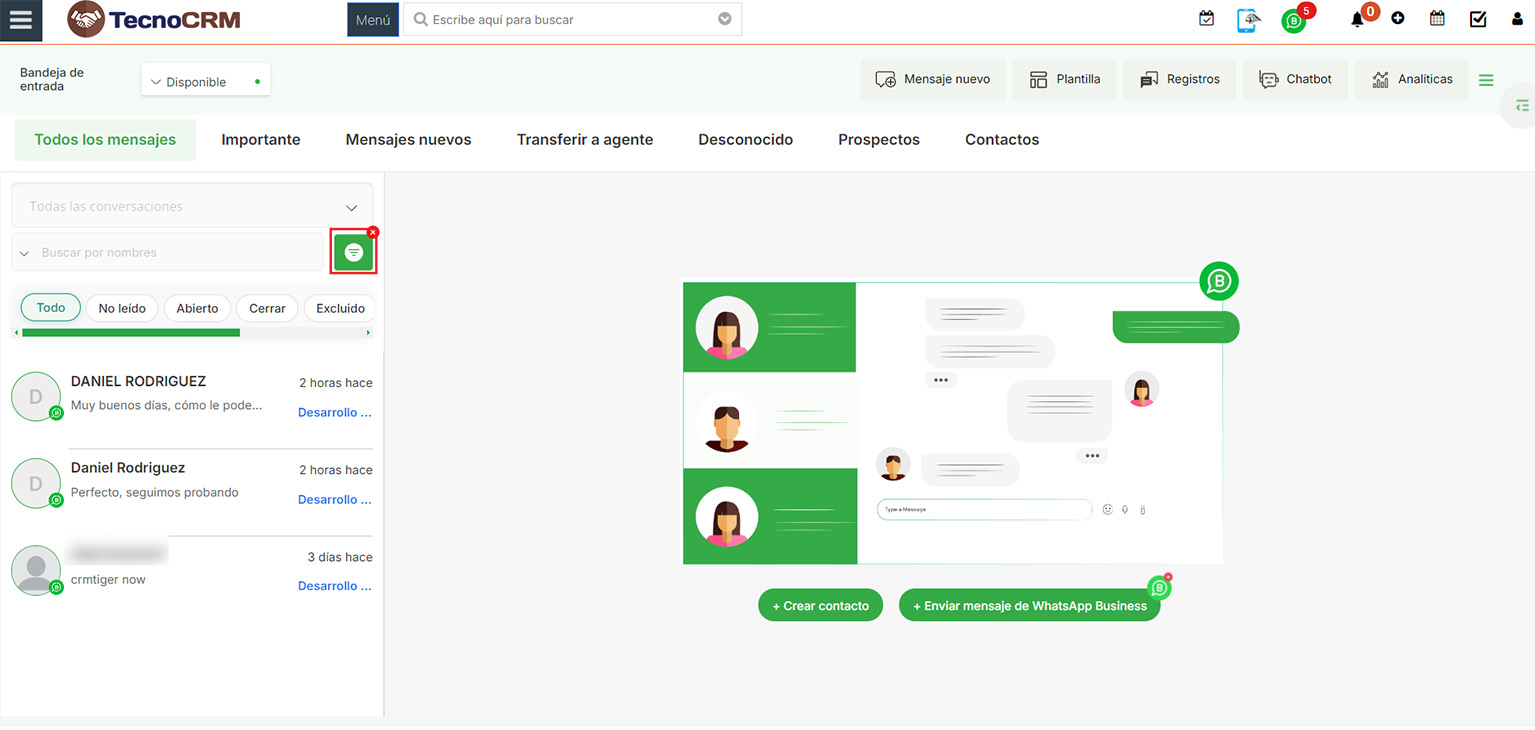The width and height of the screenshot is (1535, 730).
Task: Open the calendar icon in header
Action: pyautogui.click(x=1437, y=19)
